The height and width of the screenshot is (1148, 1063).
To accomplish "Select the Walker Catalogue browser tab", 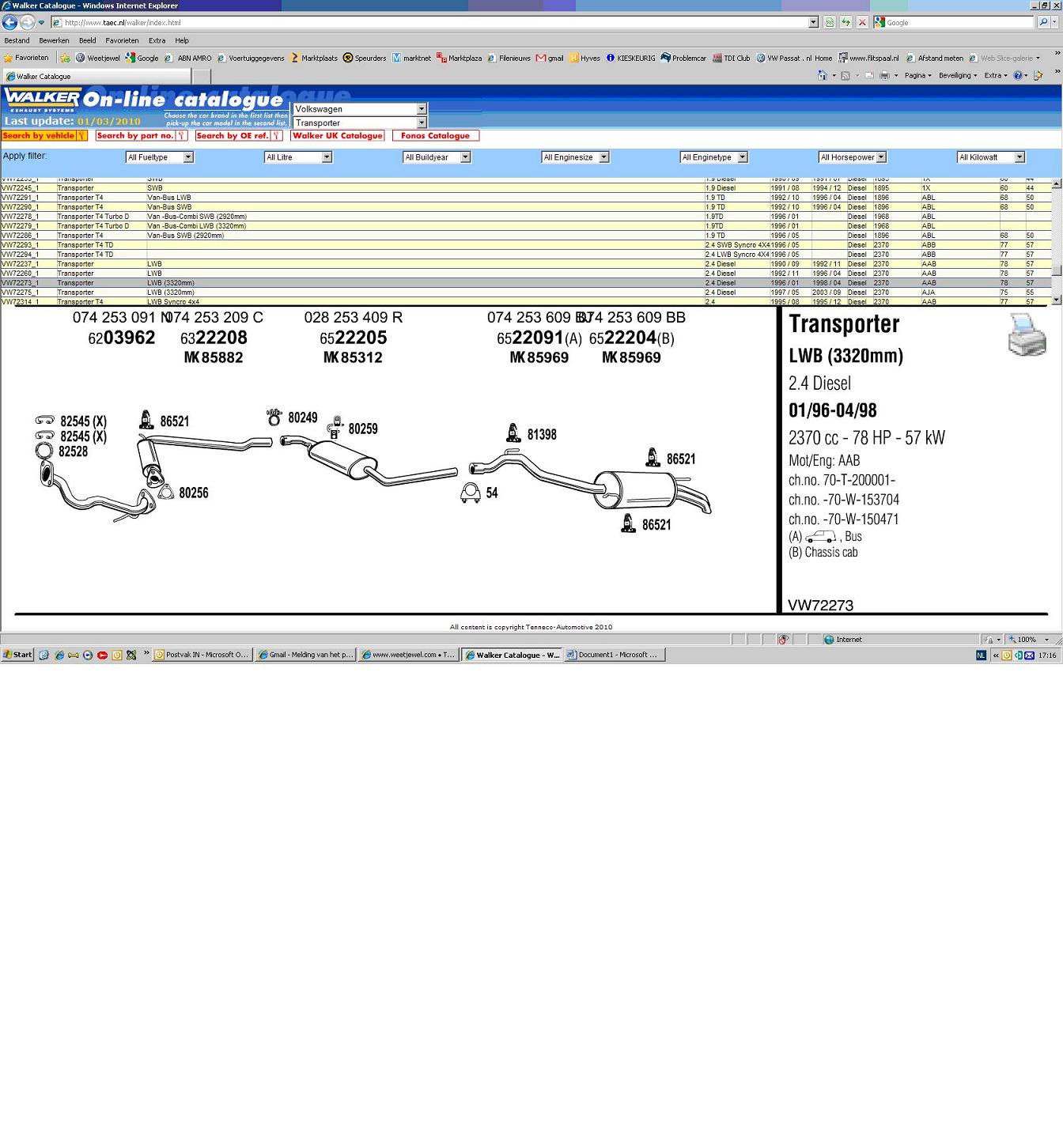I will (96, 77).
